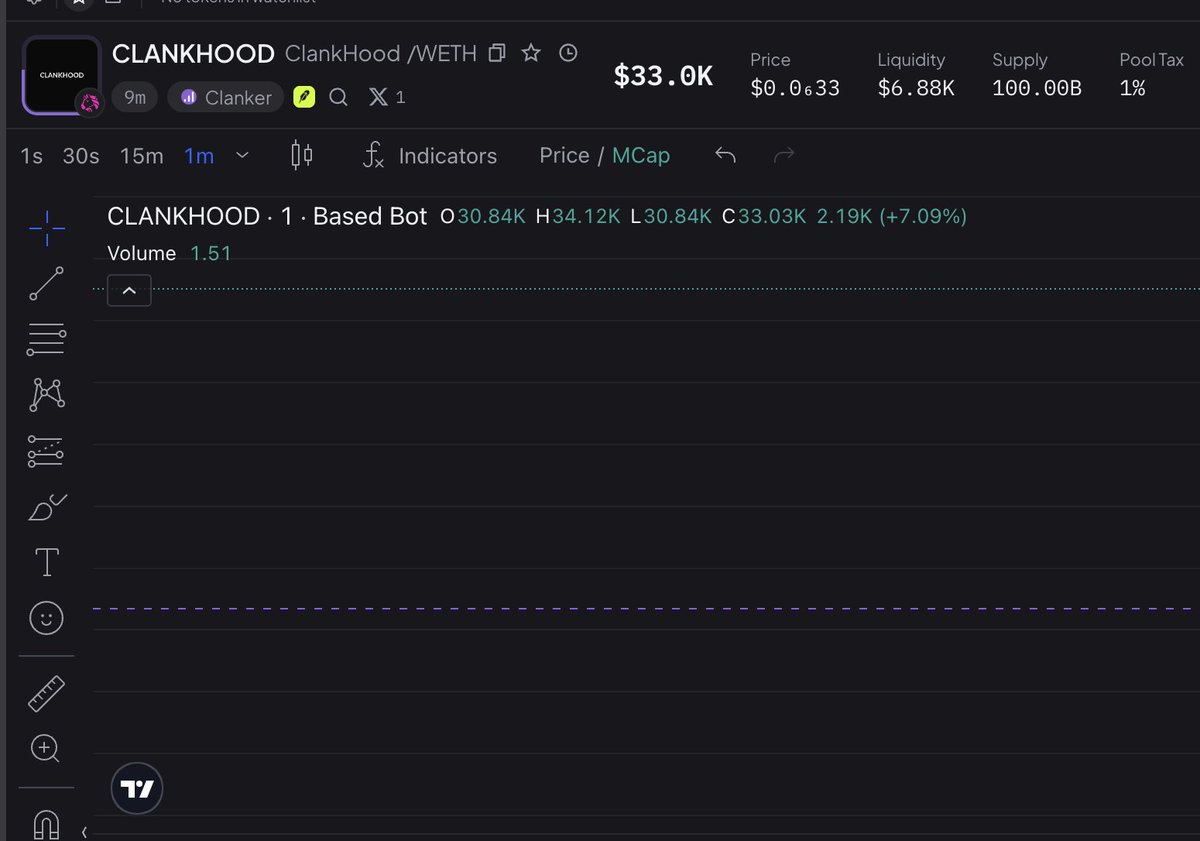Click the Price value in header
Image resolution: width=1200 pixels, height=841 pixels.
[x=795, y=88]
